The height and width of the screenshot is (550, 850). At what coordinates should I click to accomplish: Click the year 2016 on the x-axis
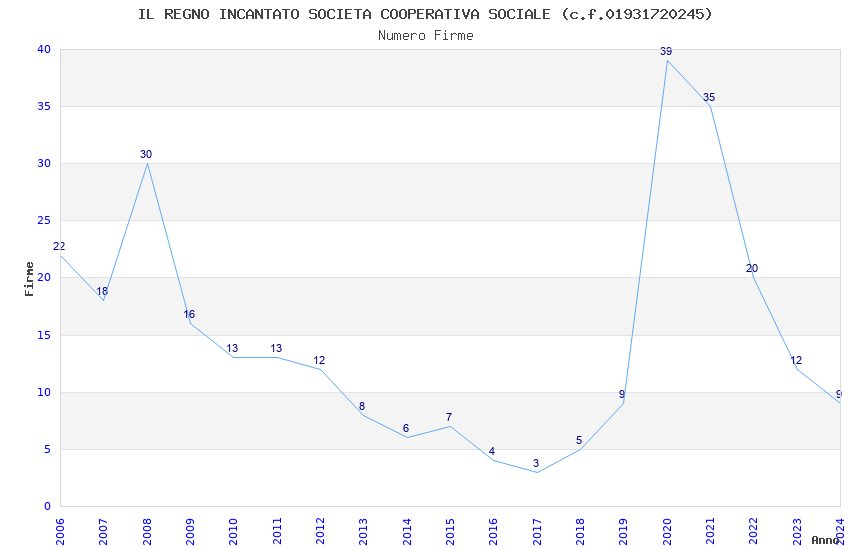click(493, 531)
